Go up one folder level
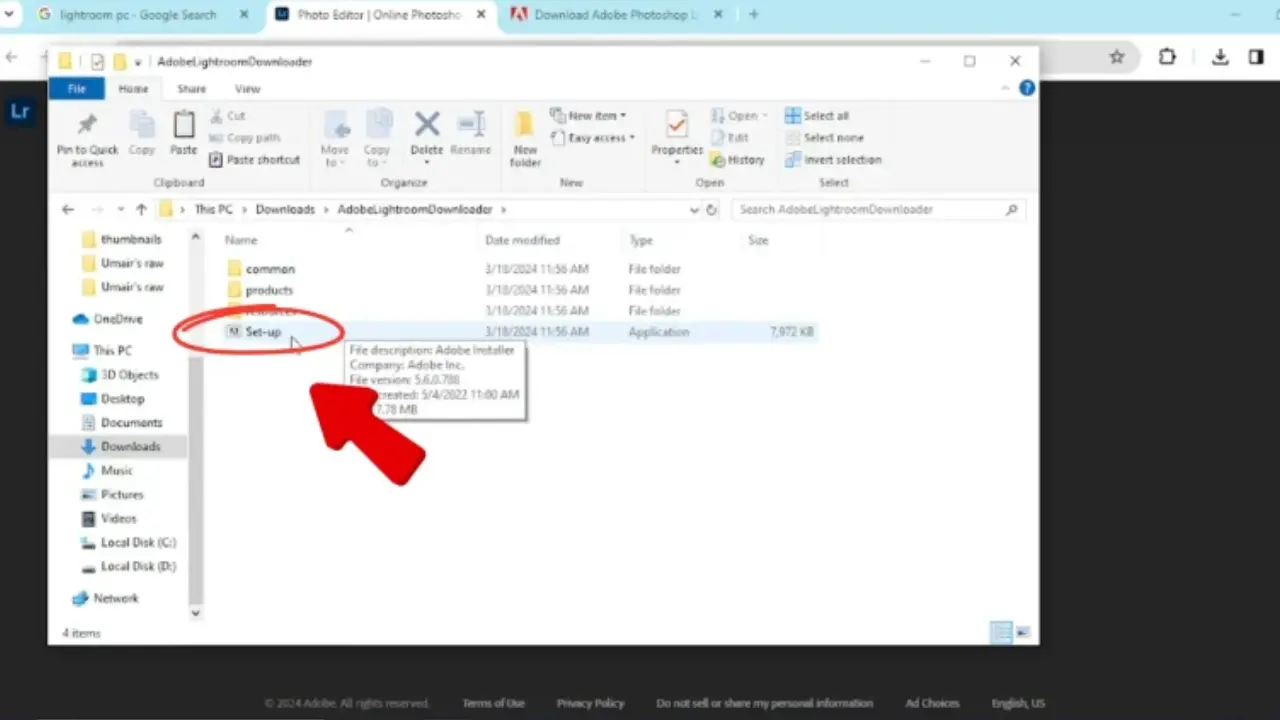Viewport: 1280px width, 720px height. tap(141, 210)
